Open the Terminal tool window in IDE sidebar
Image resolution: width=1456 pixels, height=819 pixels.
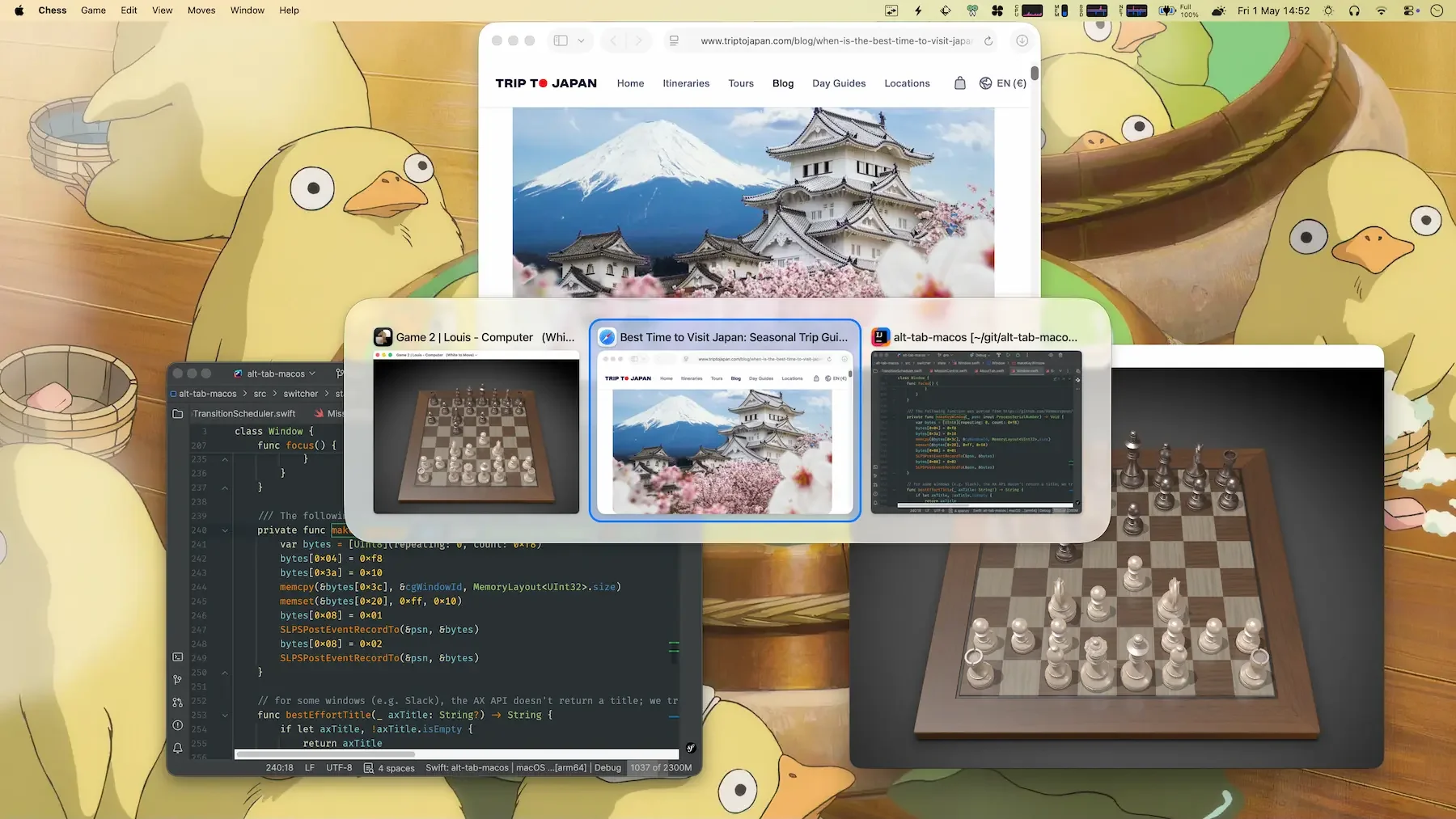pyautogui.click(x=178, y=657)
